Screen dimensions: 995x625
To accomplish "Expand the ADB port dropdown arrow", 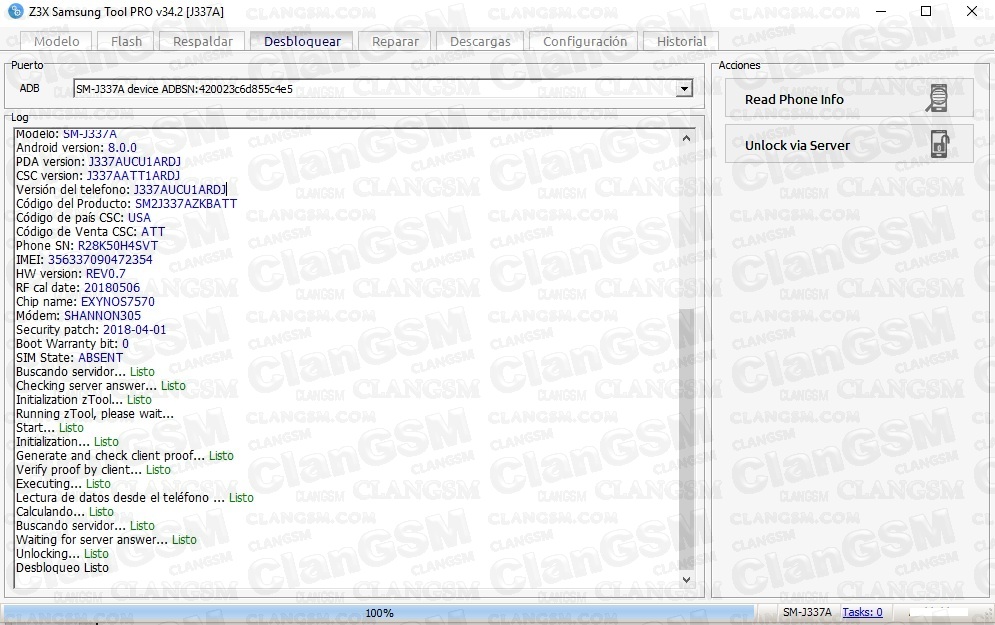I will point(683,89).
